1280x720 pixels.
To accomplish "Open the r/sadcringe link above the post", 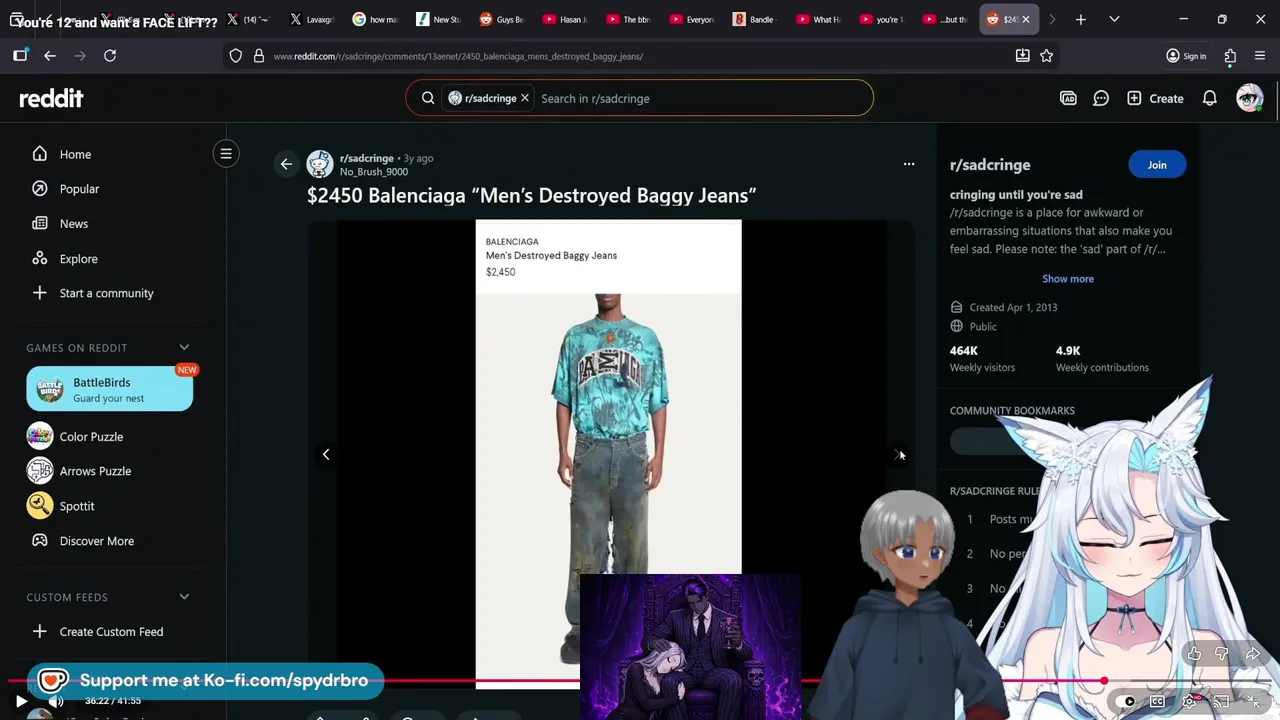I will click(x=366, y=158).
